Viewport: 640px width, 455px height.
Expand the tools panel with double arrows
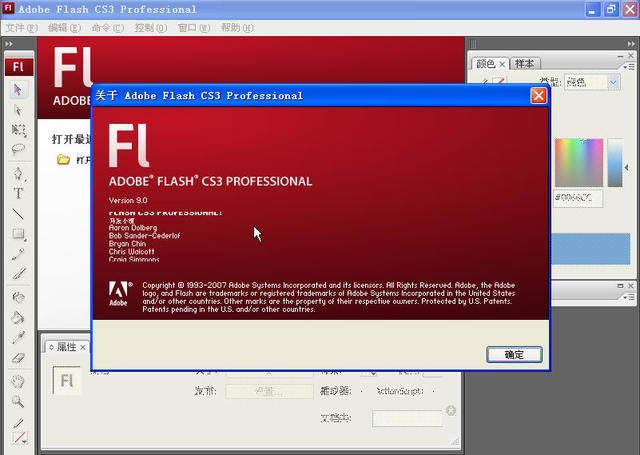[9, 44]
